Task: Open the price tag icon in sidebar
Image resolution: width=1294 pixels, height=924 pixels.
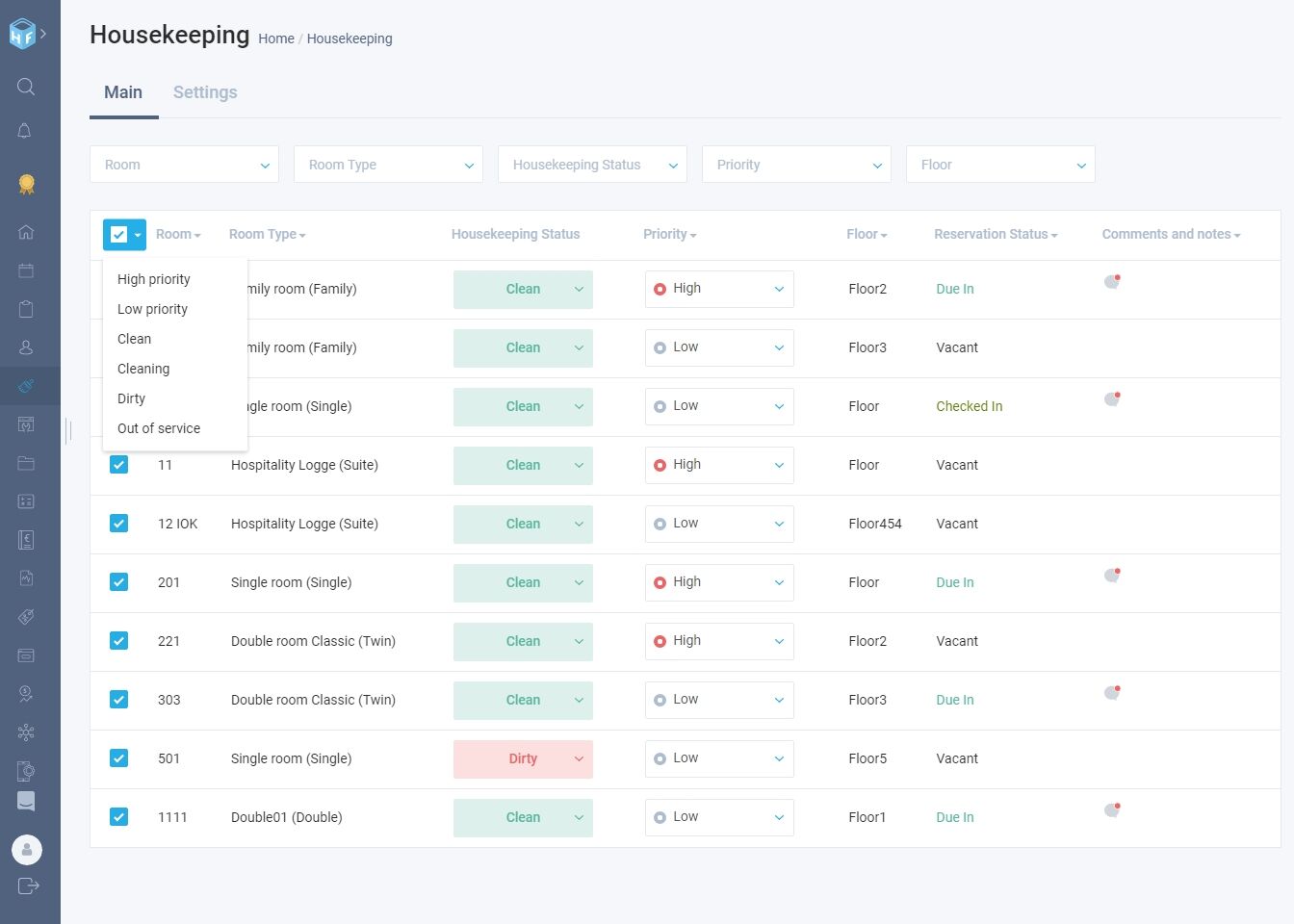Action: click(x=26, y=617)
